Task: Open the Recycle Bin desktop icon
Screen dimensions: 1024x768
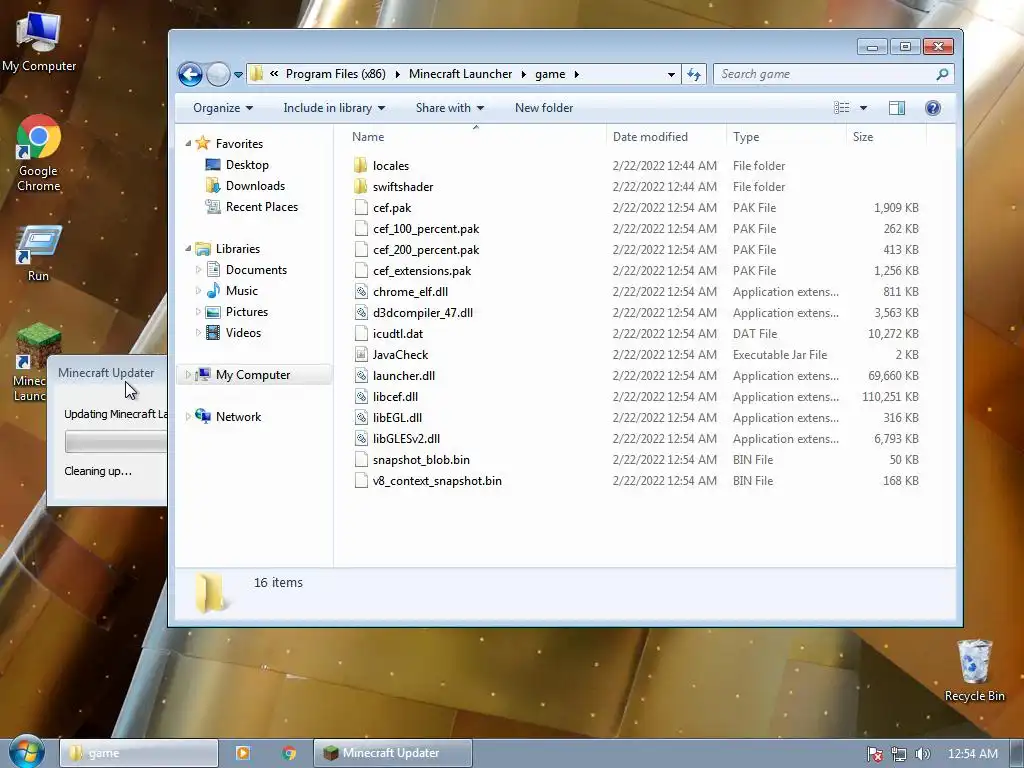Action: 974,671
